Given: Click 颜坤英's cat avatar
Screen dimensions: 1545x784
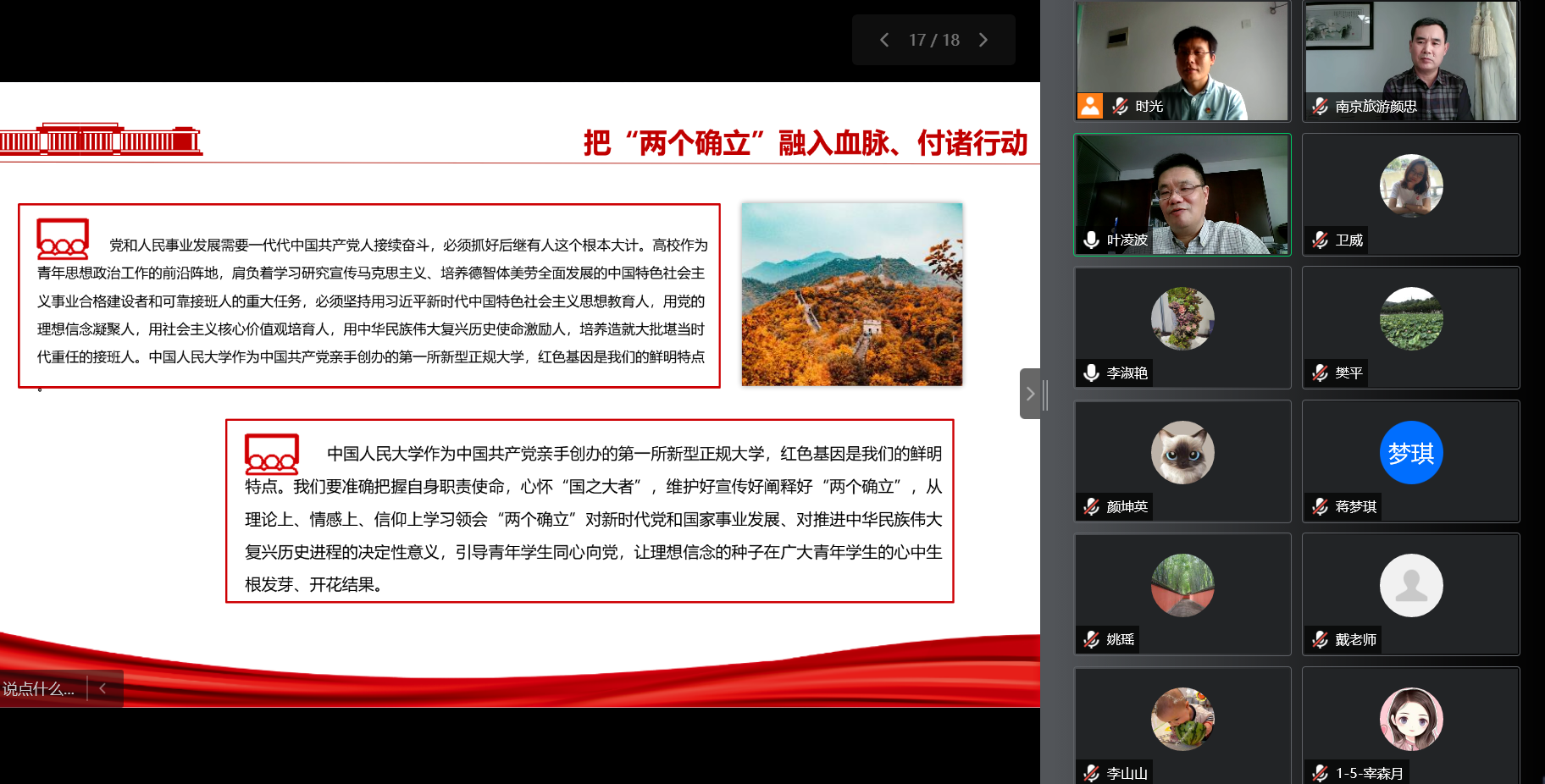Looking at the screenshot, I should (1182, 453).
